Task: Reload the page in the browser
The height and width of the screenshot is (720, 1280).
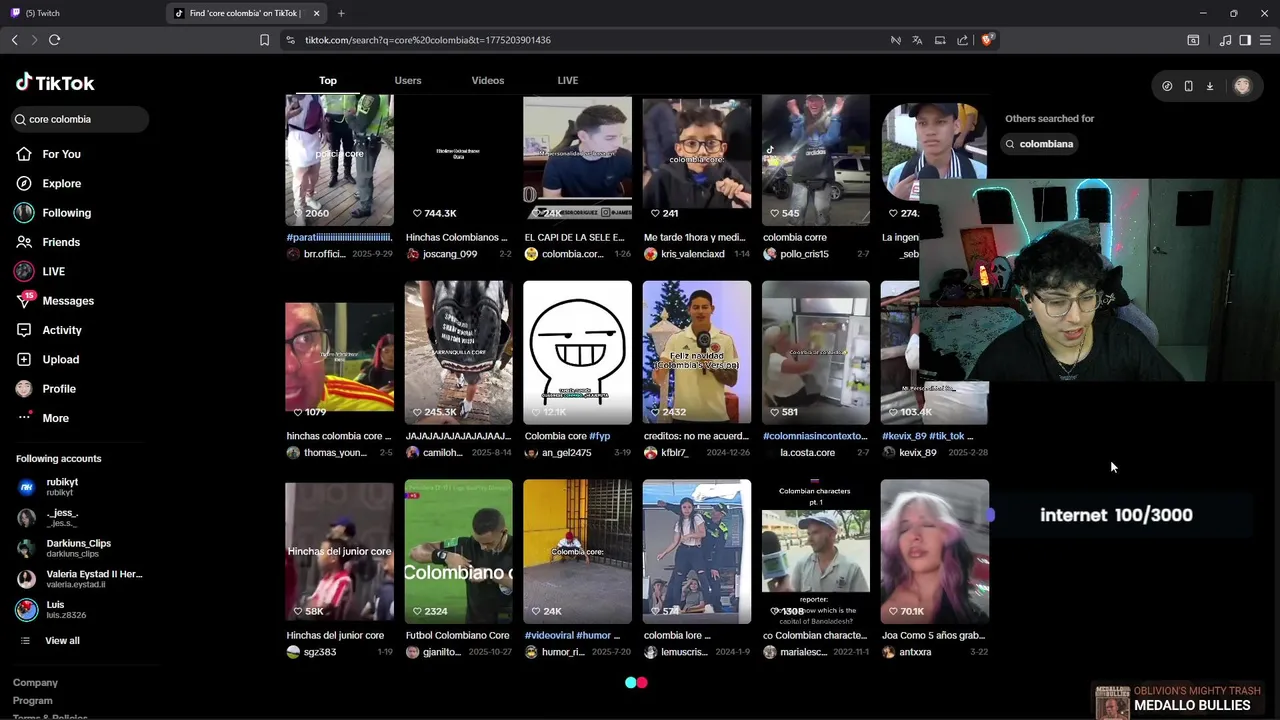Action: 54,40
